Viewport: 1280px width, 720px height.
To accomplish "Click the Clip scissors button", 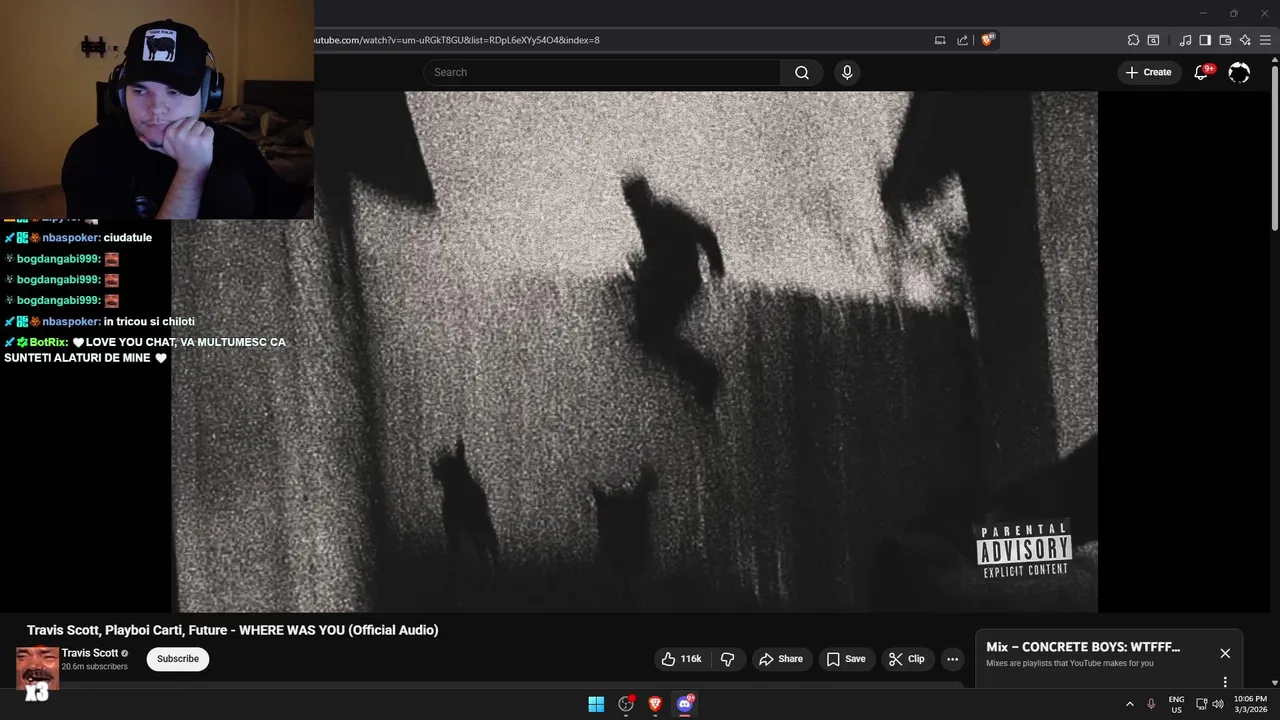I will coord(907,659).
